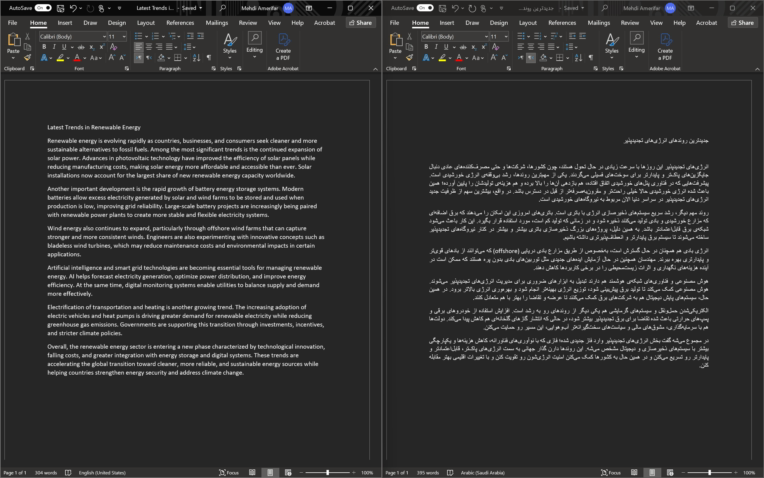Open the Styles gallery in the left window
The height and width of the screenshot is (478, 764).
[229, 46]
